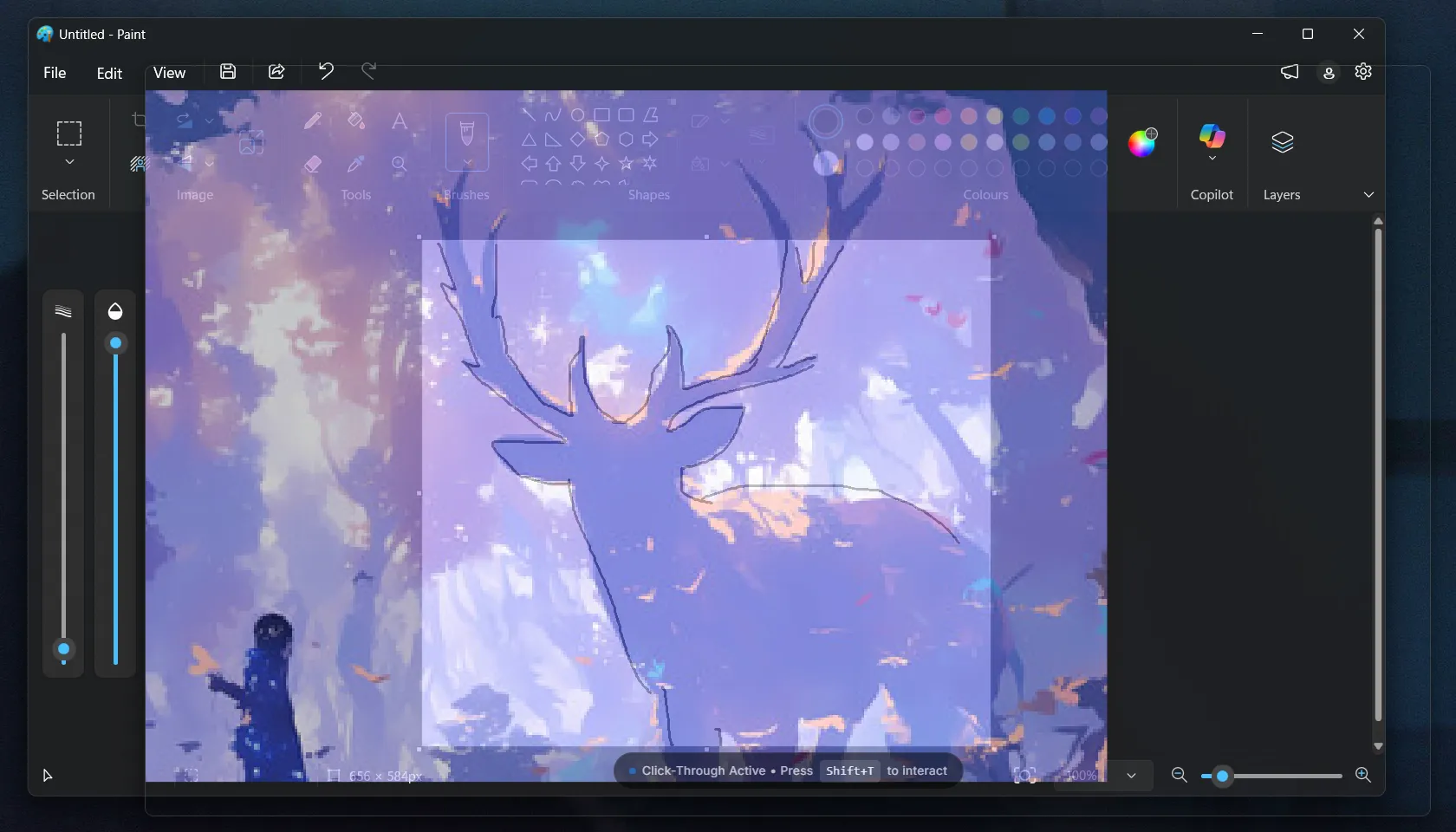The image size is (1456, 832).
Task: Click the Redo arrow
Action: [369, 71]
